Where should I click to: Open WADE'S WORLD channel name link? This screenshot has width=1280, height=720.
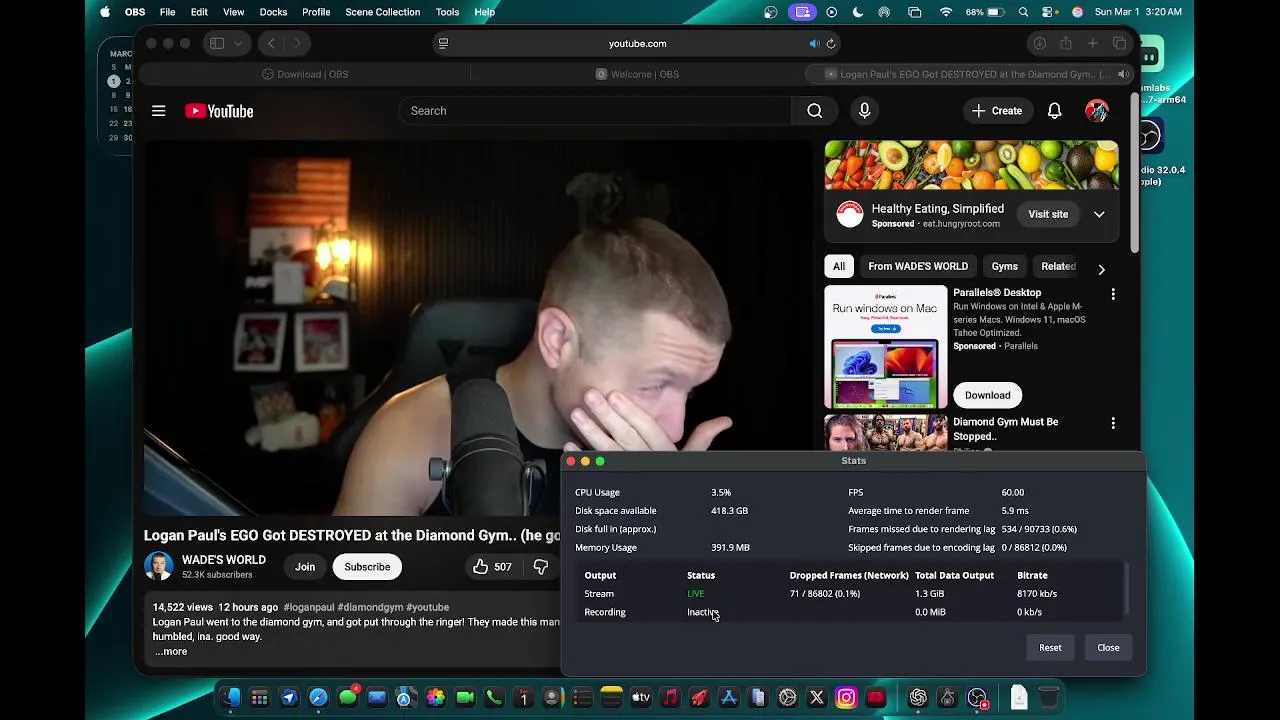pos(224,560)
